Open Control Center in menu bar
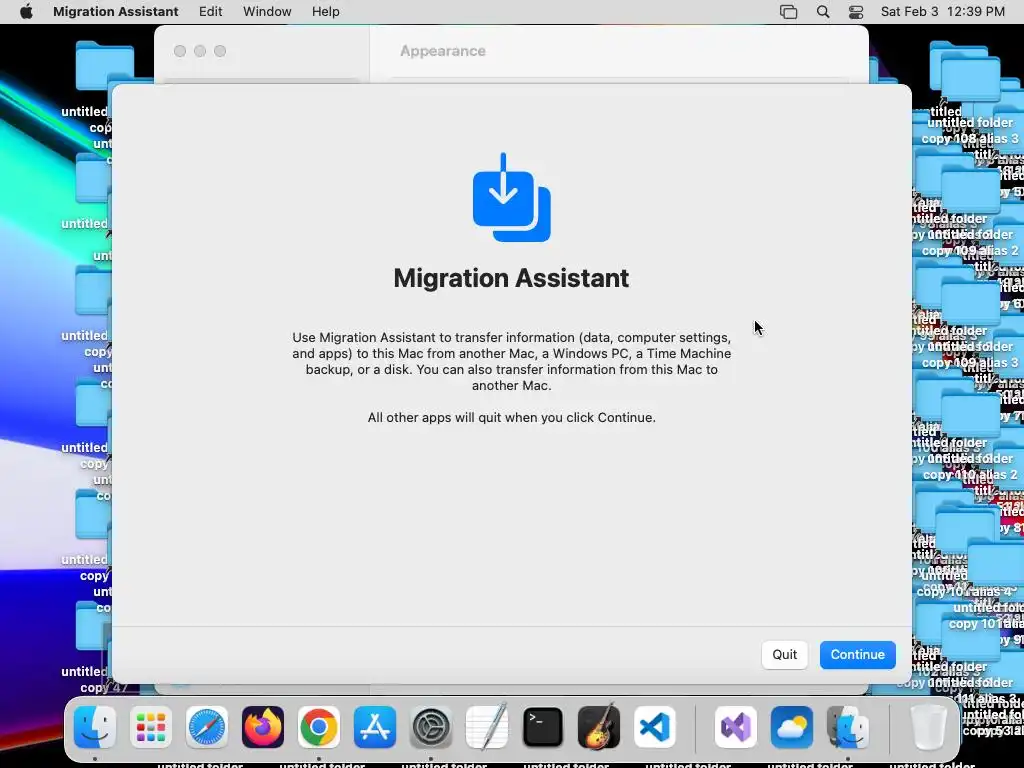Screen dimensions: 1024x768 click(x=856, y=12)
